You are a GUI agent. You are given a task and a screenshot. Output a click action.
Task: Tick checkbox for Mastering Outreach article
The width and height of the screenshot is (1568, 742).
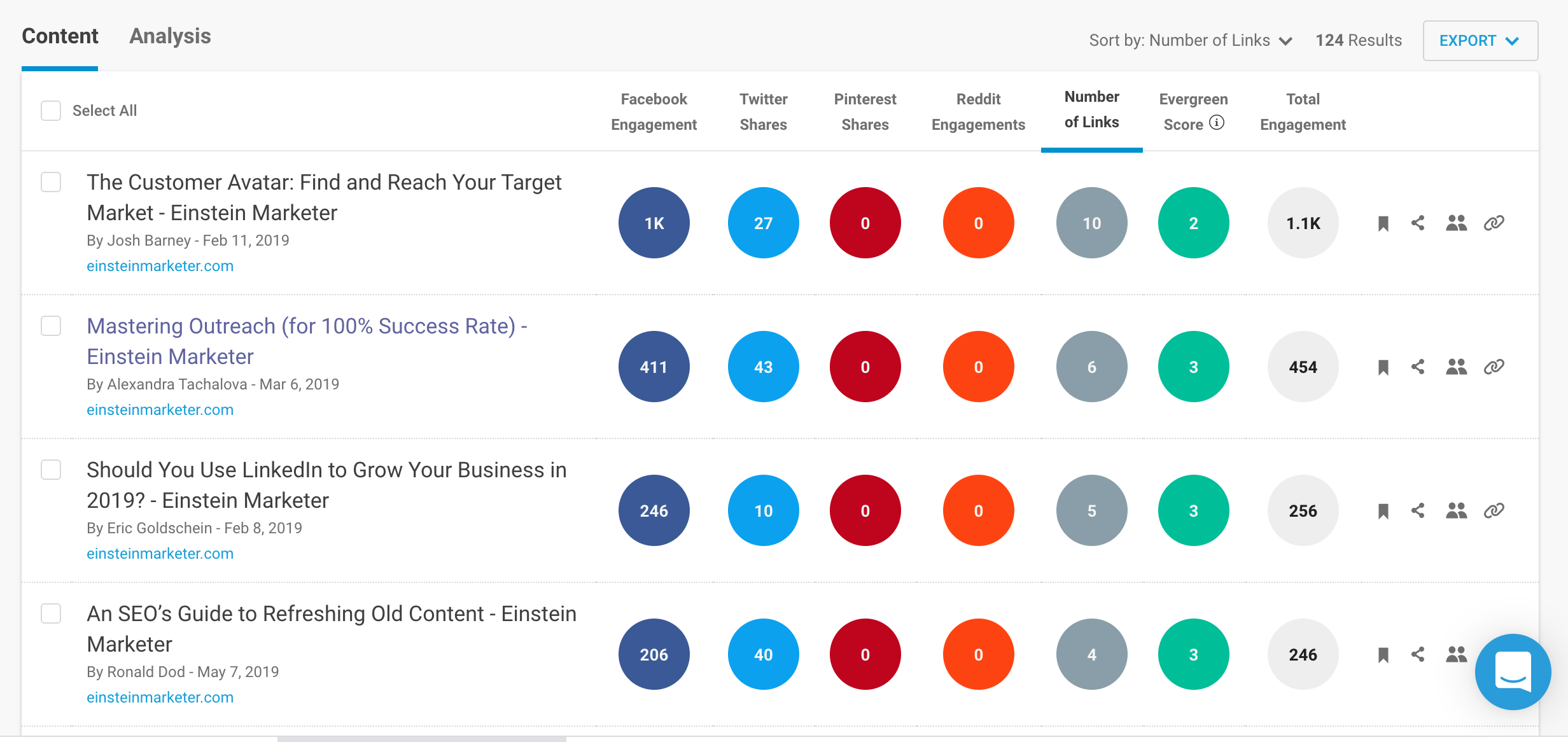click(51, 326)
